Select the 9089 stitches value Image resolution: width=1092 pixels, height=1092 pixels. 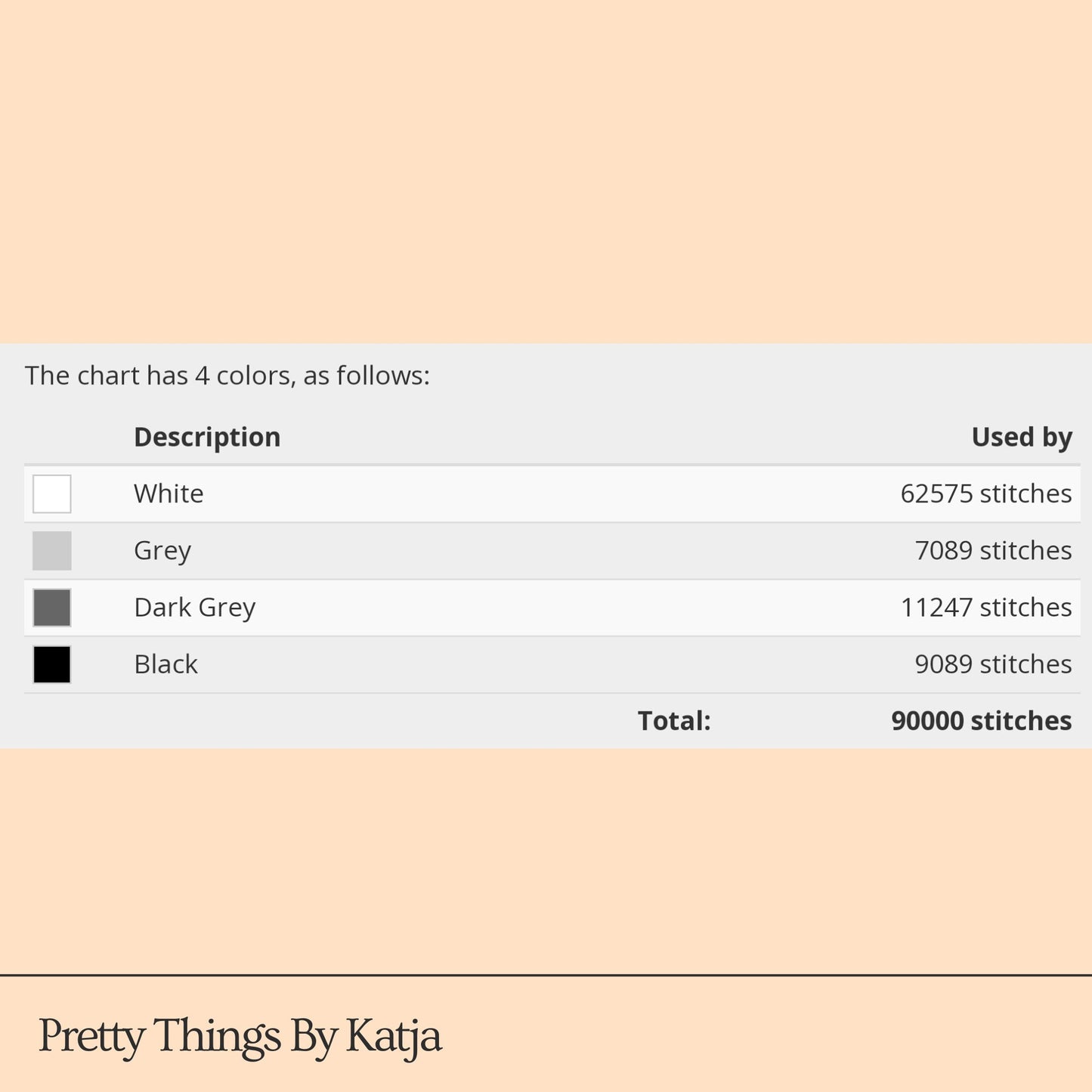pyautogui.click(x=993, y=664)
